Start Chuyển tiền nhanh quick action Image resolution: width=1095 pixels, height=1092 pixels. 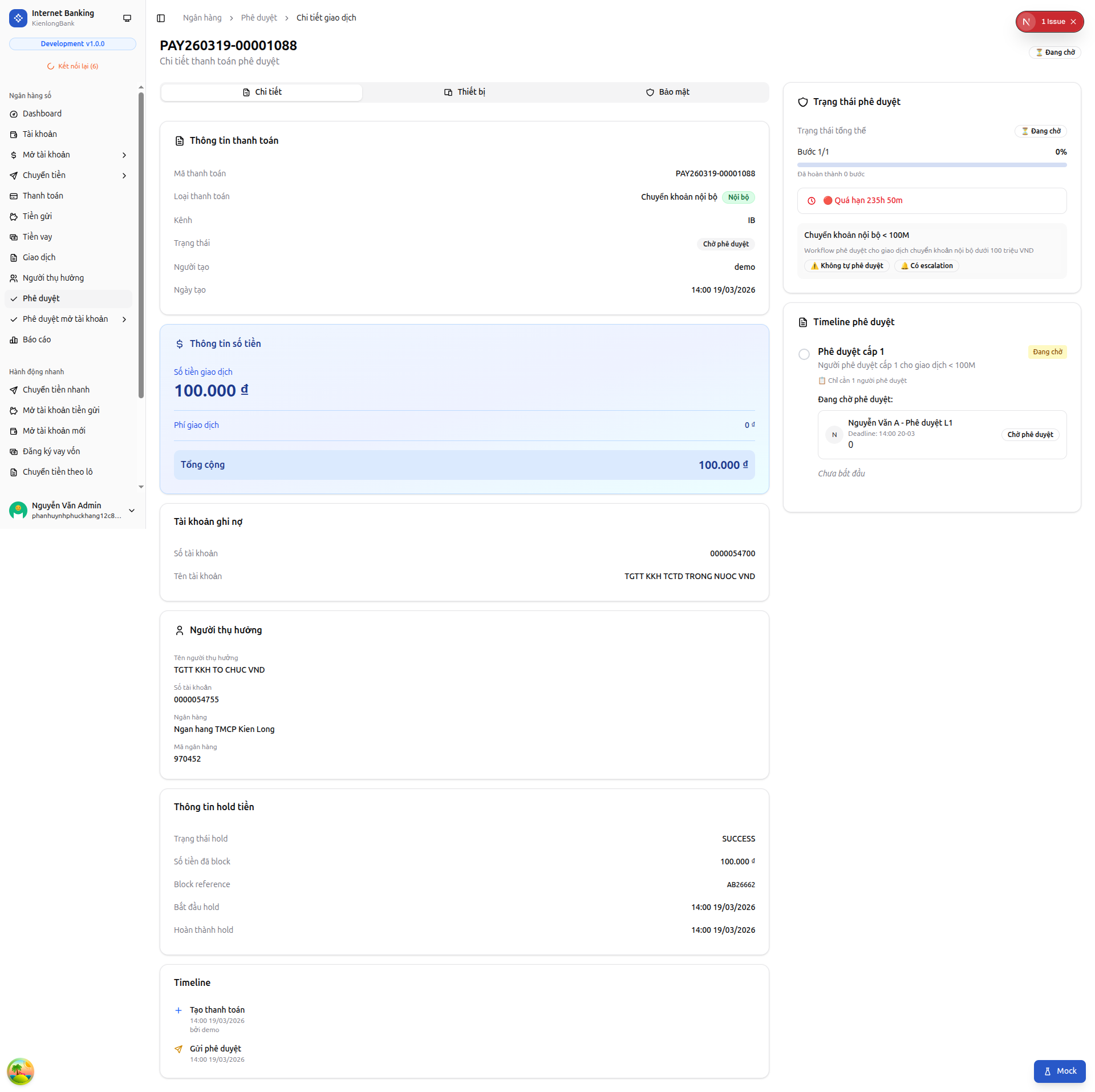(x=68, y=390)
